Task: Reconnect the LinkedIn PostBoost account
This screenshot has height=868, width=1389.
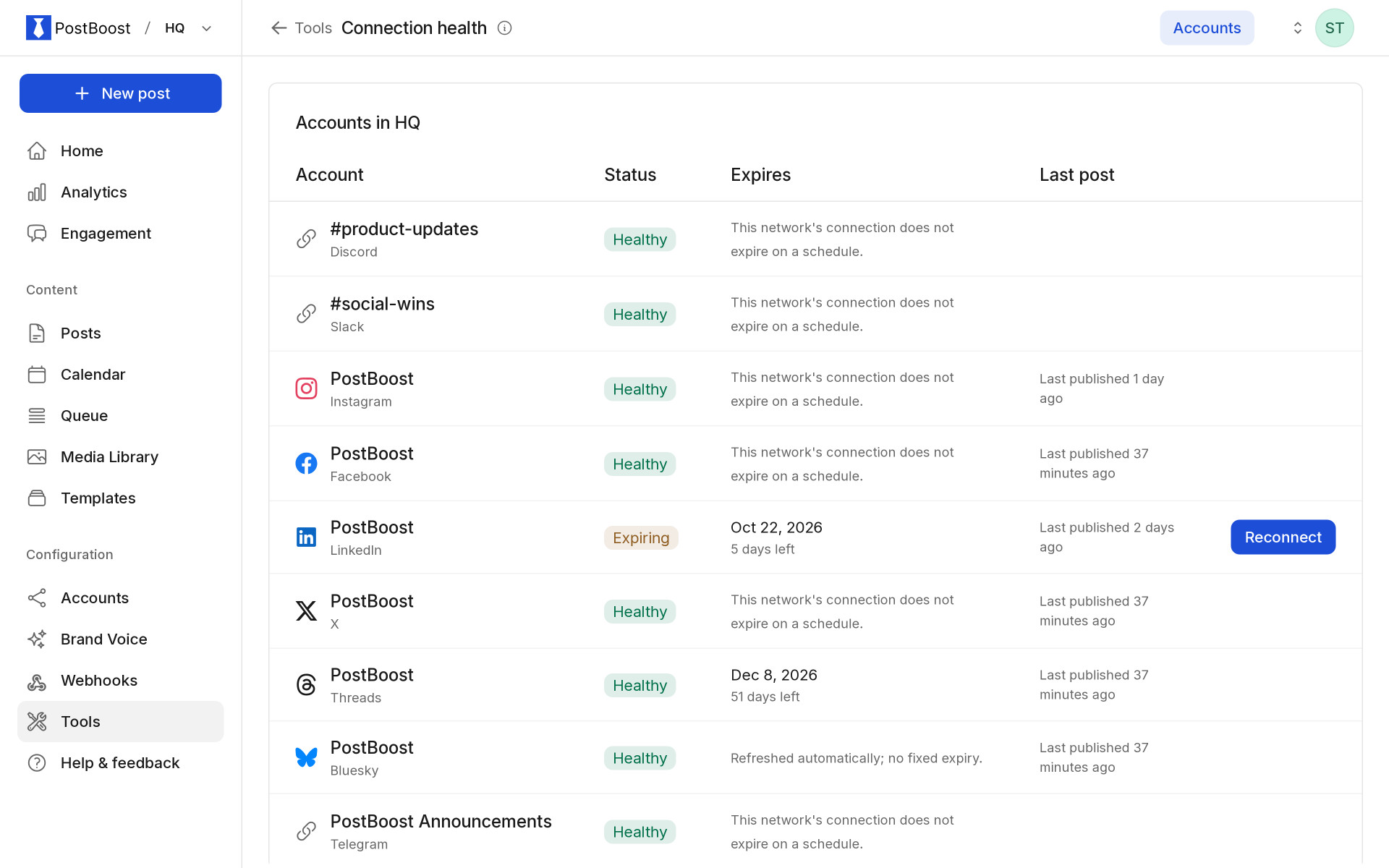Action: (1283, 537)
